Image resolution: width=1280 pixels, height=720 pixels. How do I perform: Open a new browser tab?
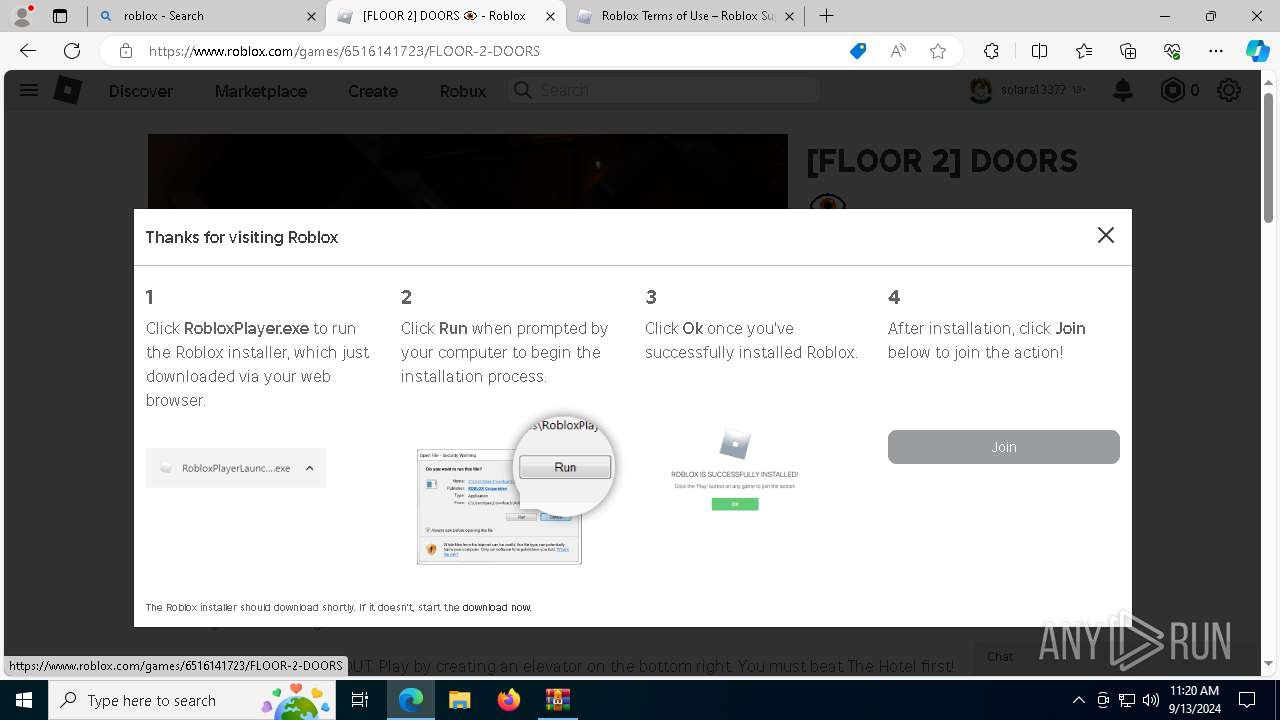pos(826,16)
